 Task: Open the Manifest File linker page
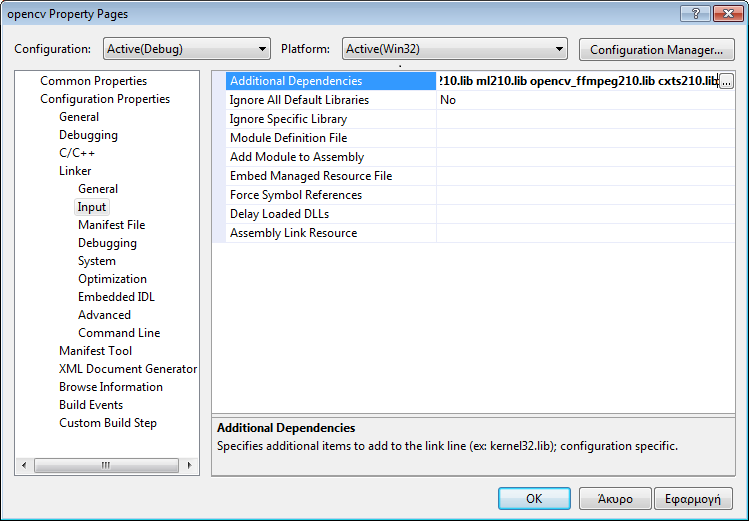tap(111, 225)
